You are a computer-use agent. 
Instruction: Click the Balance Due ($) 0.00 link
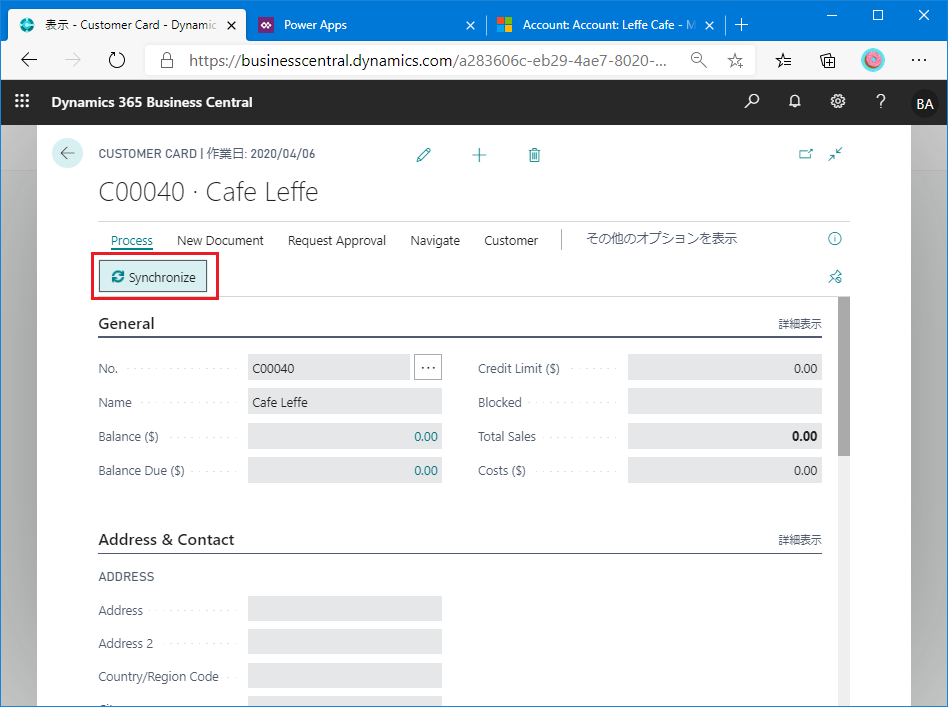click(x=426, y=470)
